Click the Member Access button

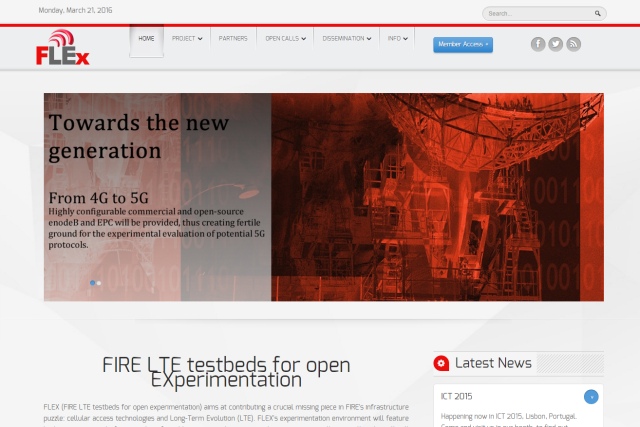click(462, 44)
